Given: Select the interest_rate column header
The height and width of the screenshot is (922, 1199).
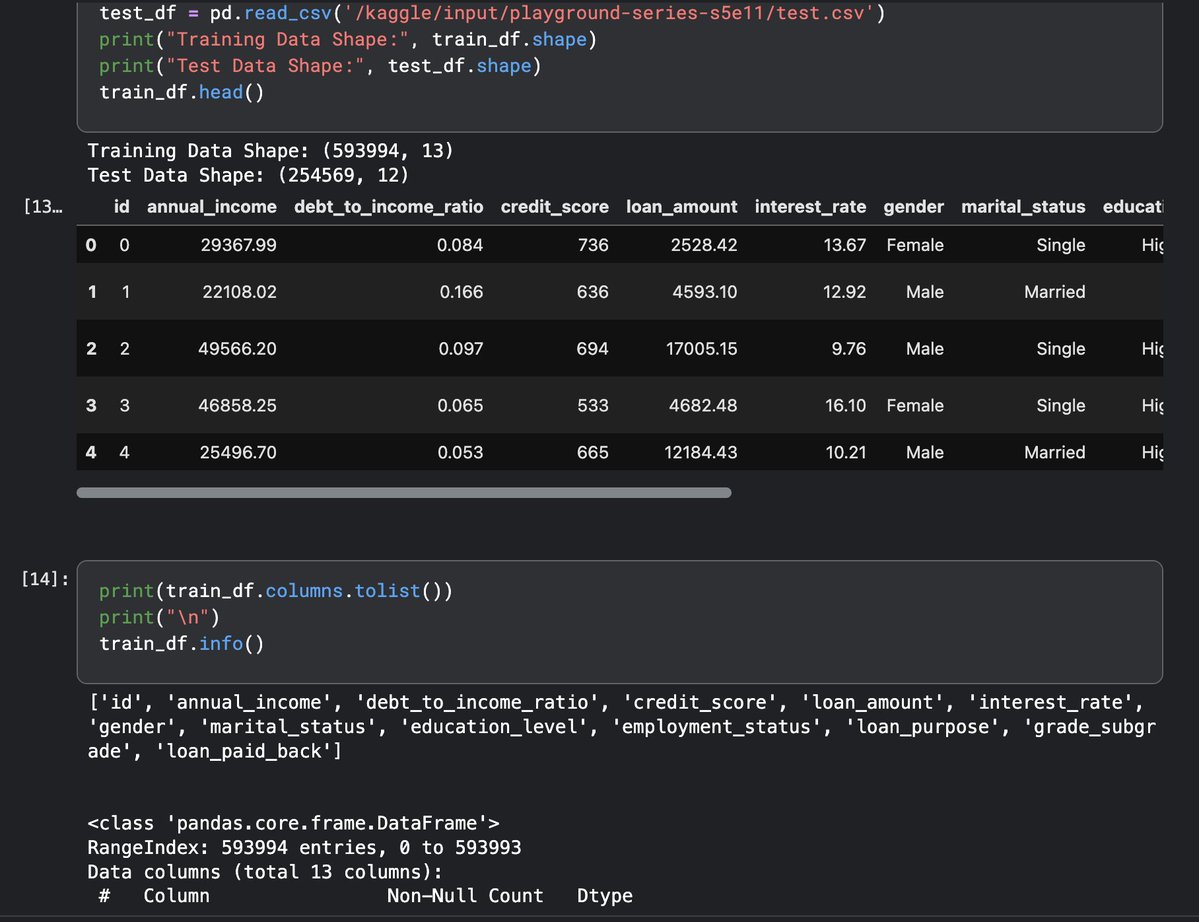Looking at the screenshot, I should (x=810, y=207).
